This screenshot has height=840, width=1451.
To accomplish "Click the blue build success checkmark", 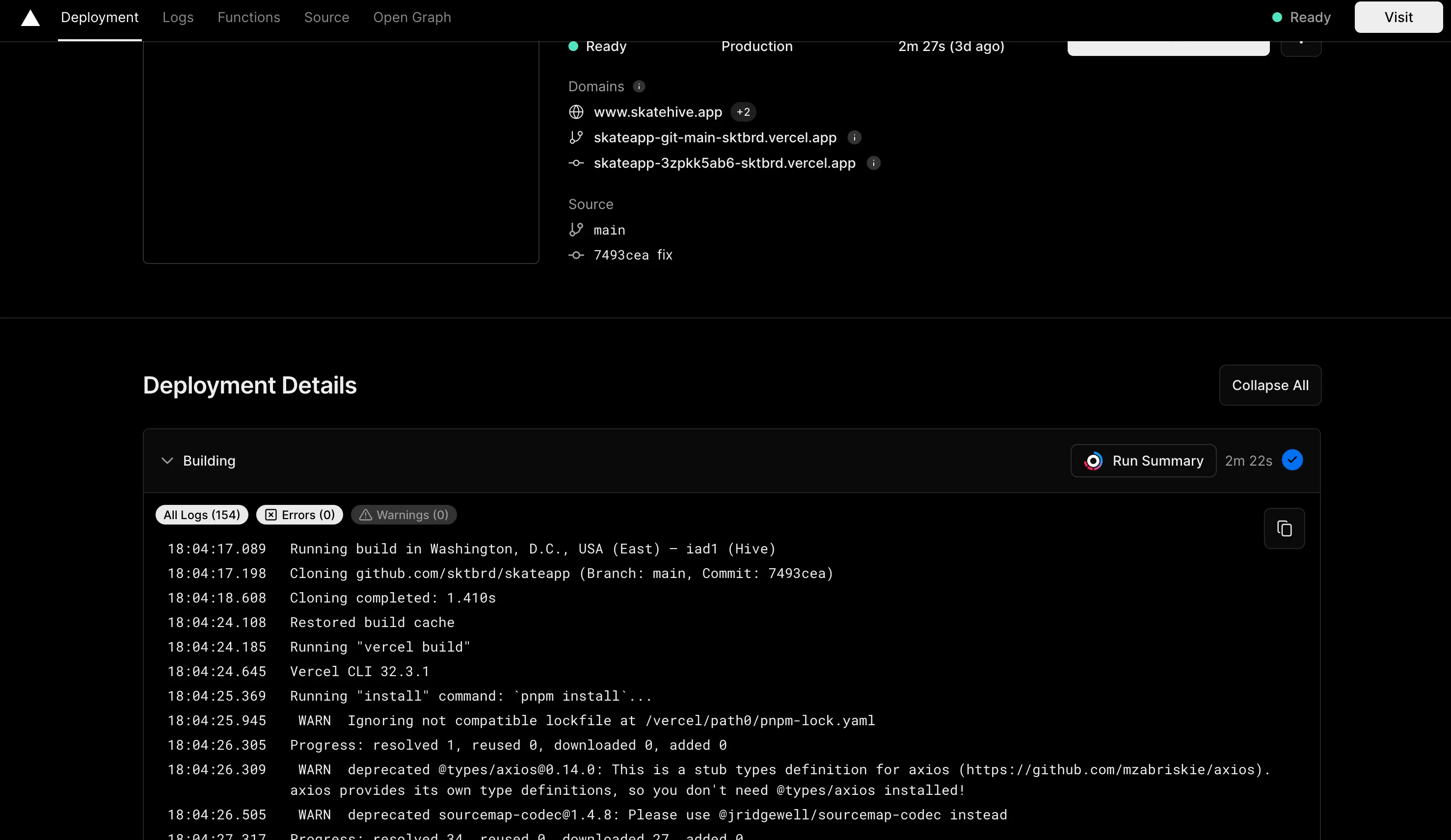I will 1292,460.
